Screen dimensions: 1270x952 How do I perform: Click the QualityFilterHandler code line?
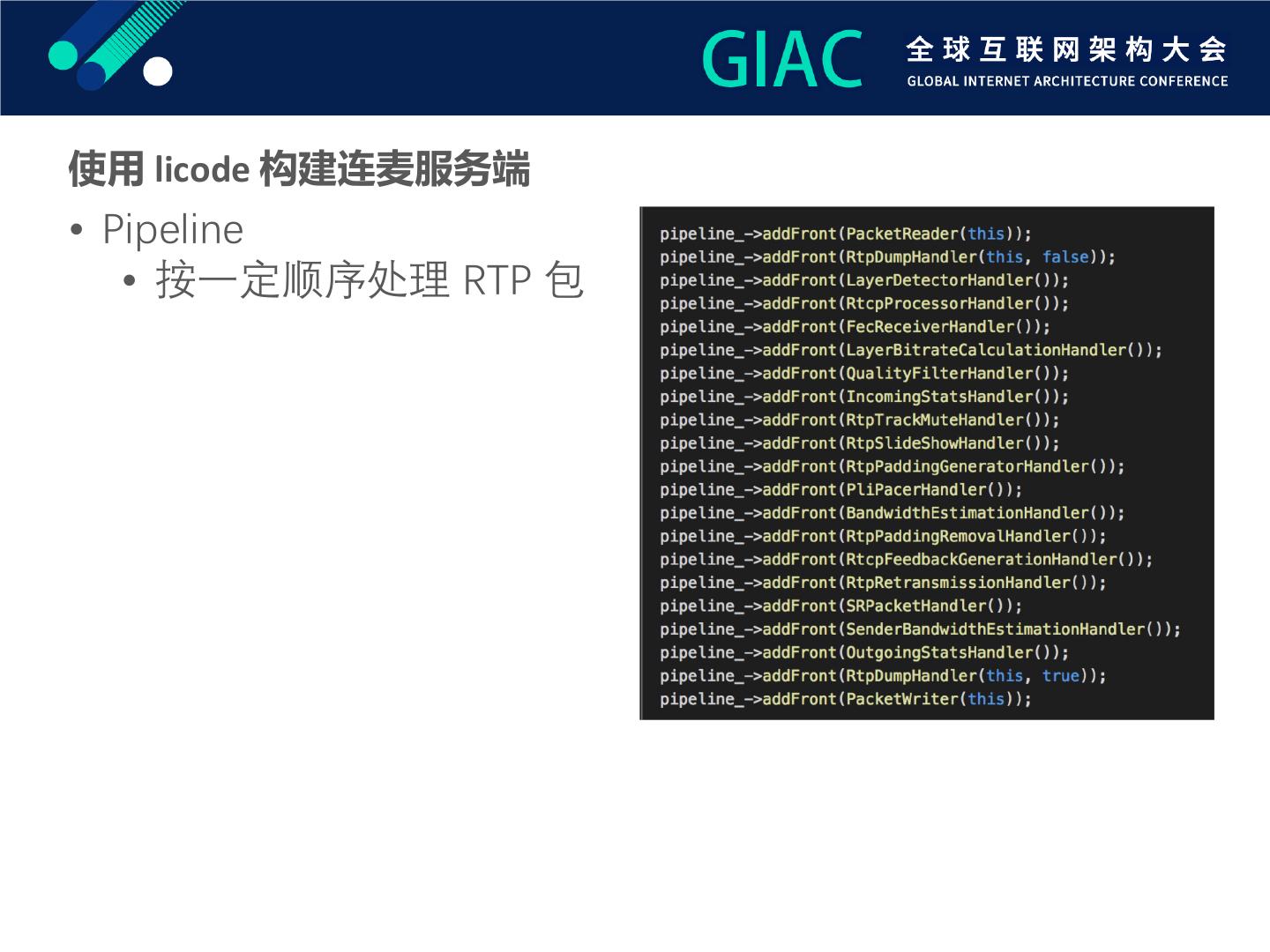point(864,373)
